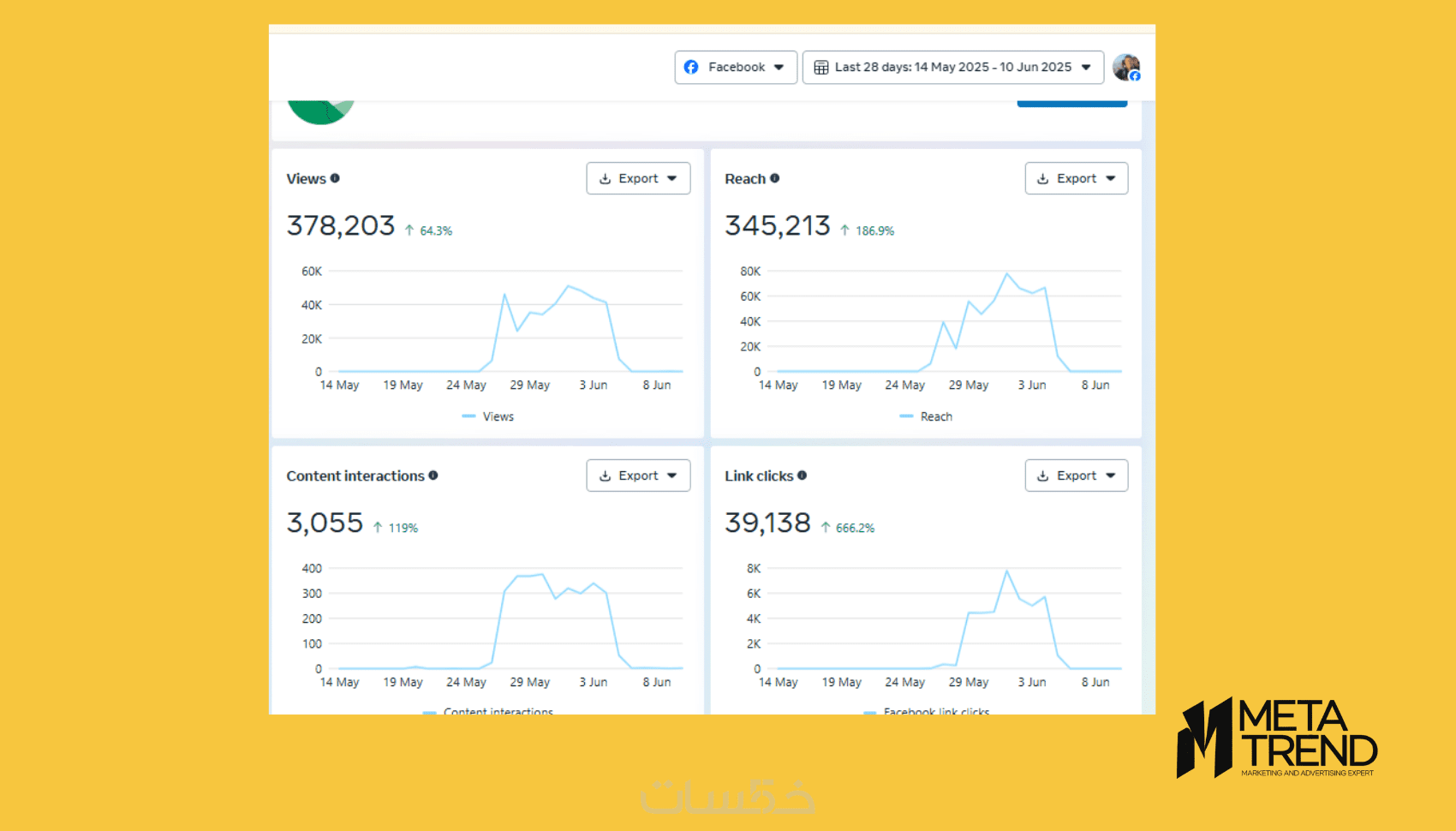Click the Facebook logo icon in platform selector
The height and width of the screenshot is (831, 1456).
click(x=691, y=67)
